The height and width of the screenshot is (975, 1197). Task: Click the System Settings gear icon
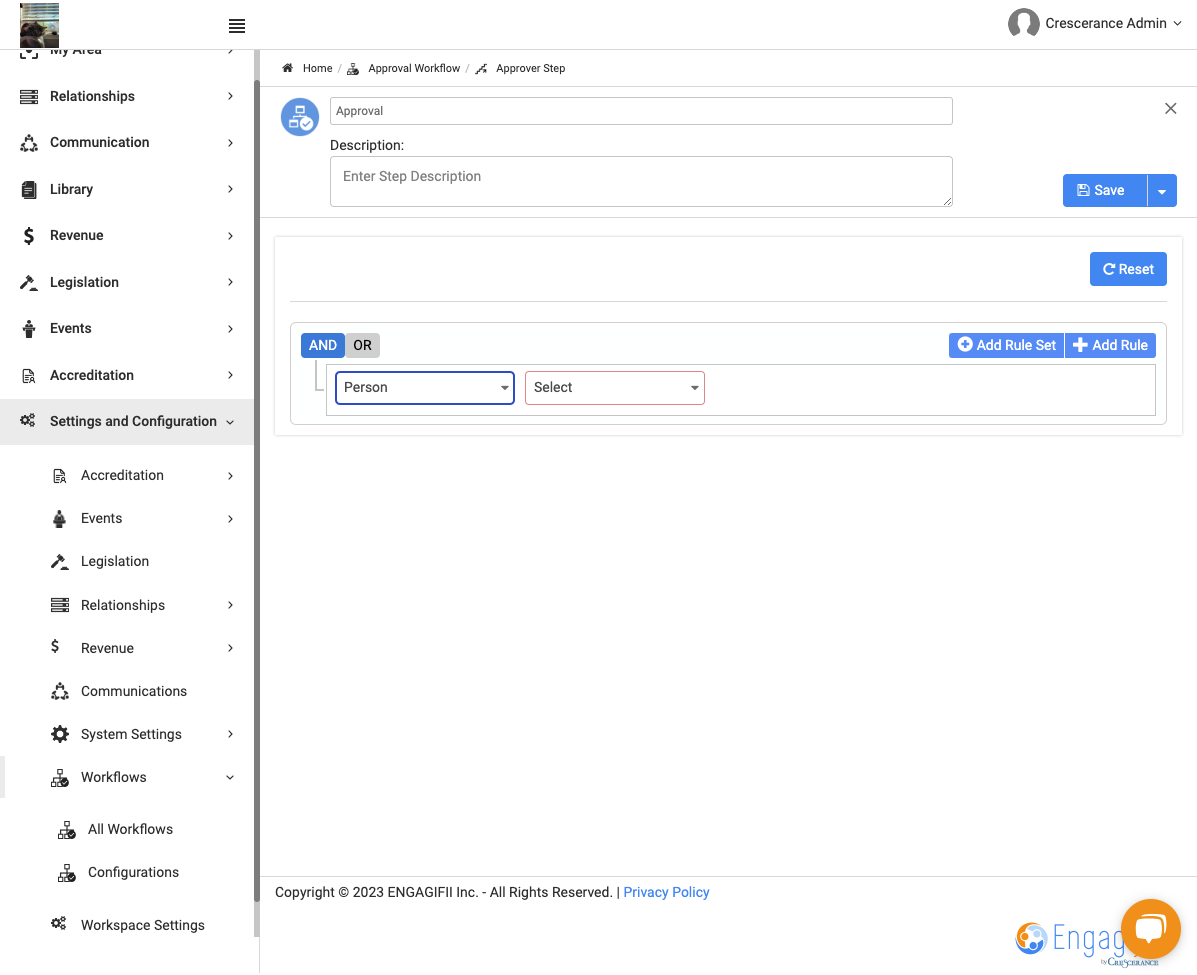60,735
